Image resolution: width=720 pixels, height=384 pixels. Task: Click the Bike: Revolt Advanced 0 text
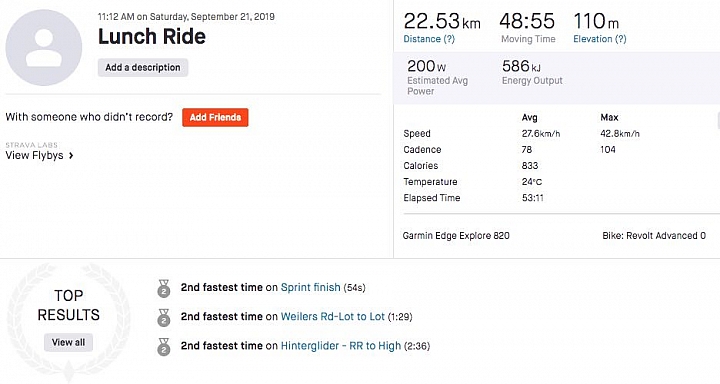click(x=654, y=236)
